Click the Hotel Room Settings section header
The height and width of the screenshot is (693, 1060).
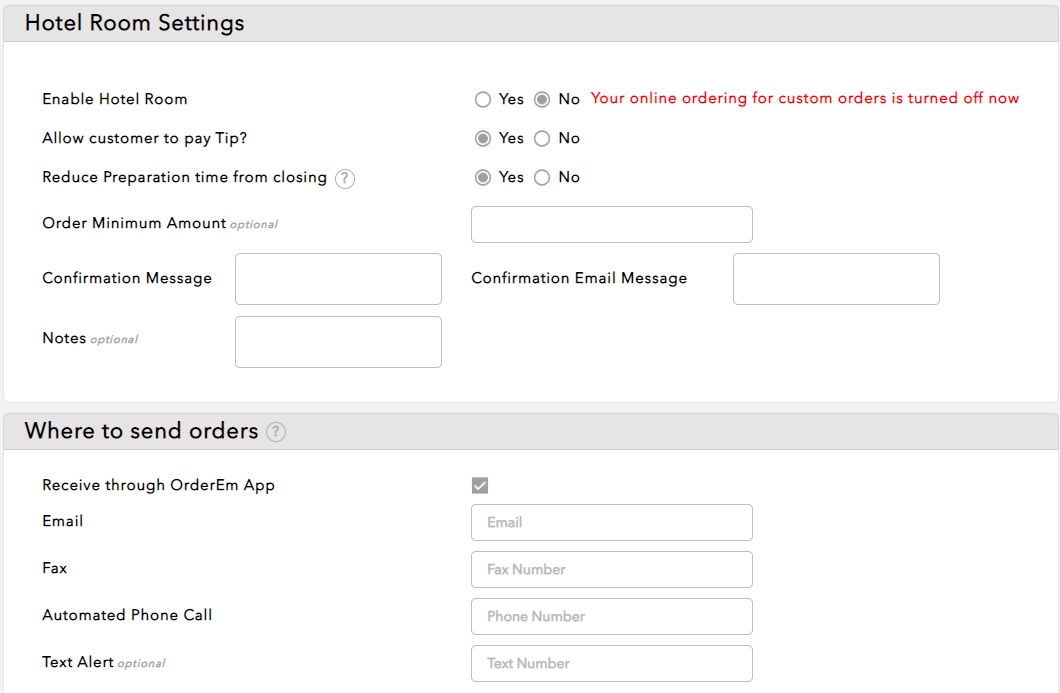[134, 23]
